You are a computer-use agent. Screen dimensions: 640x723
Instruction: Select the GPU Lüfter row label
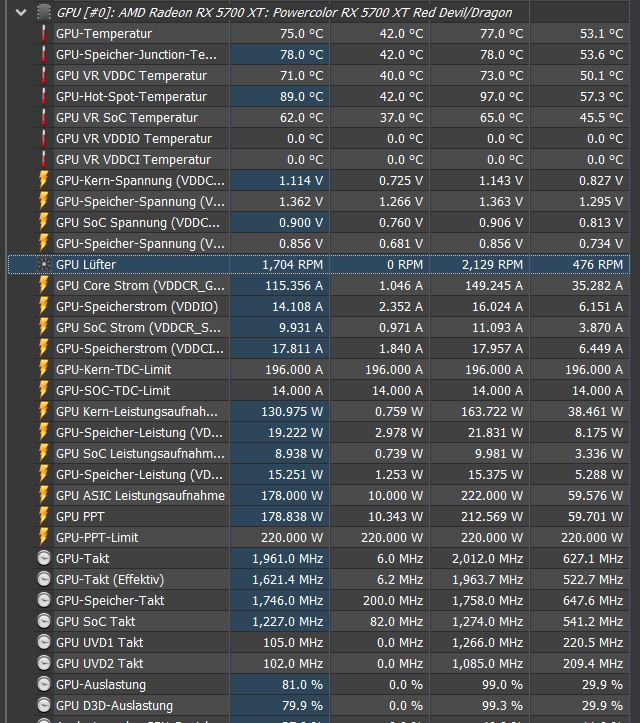point(86,265)
